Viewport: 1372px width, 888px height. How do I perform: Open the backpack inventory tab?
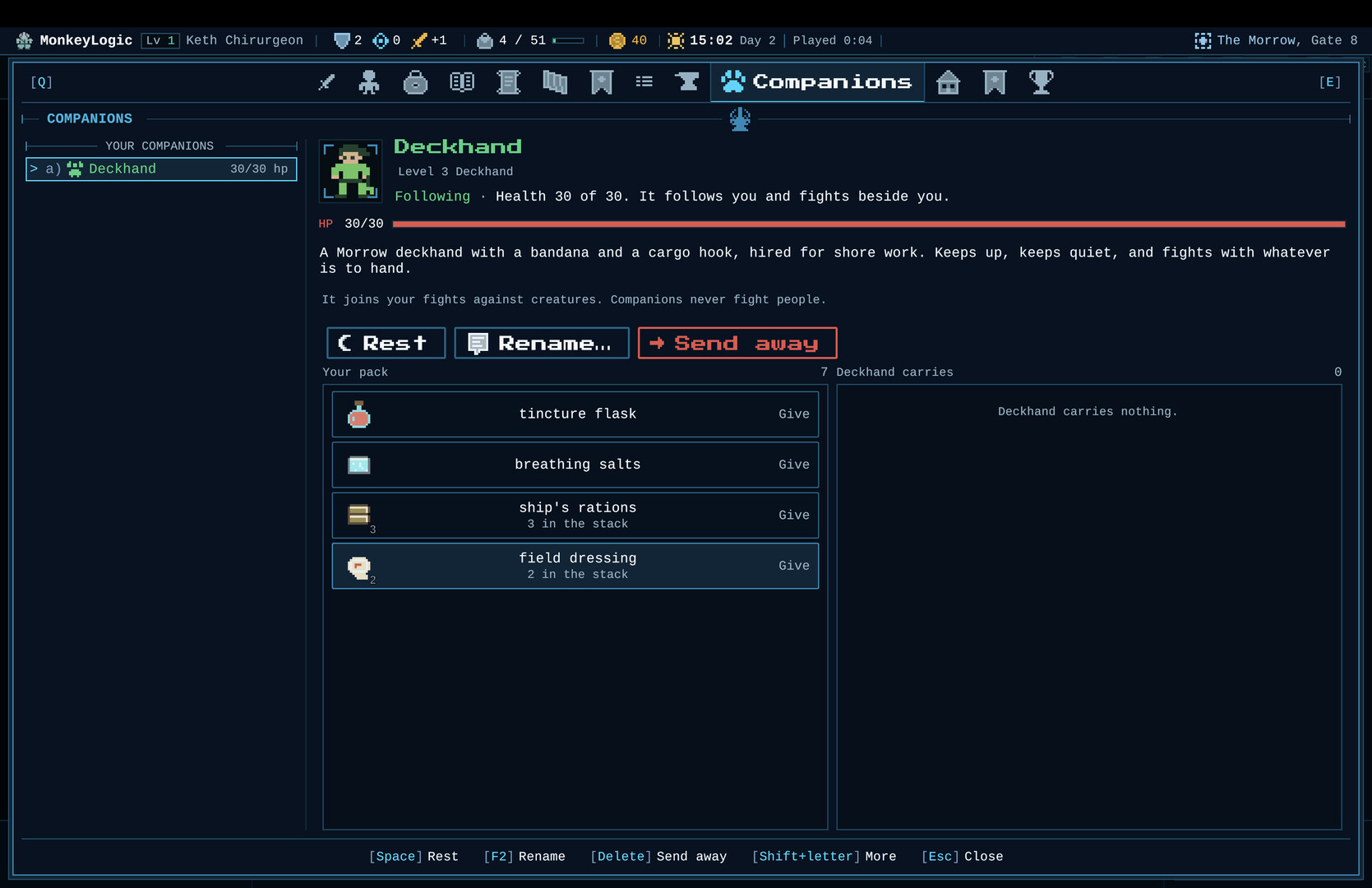click(x=415, y=82)
